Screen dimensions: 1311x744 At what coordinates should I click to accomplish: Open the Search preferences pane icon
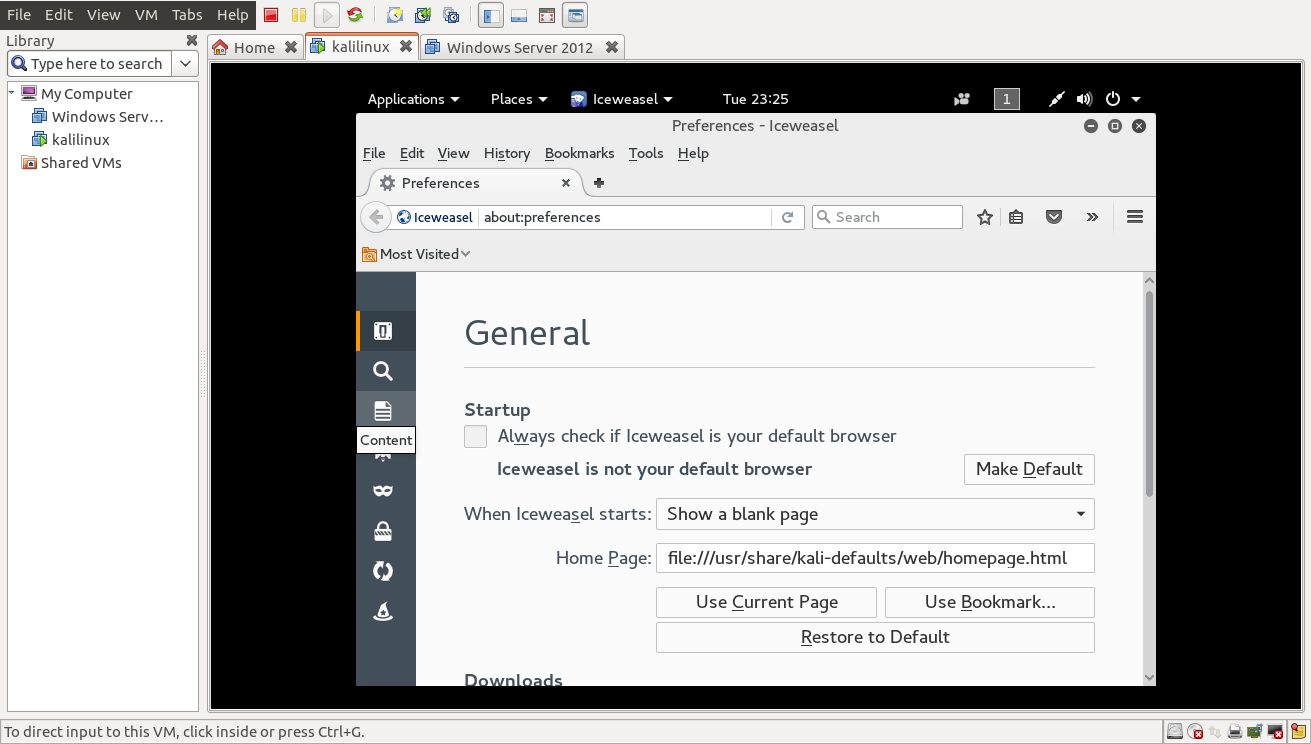tap(383, 371)
